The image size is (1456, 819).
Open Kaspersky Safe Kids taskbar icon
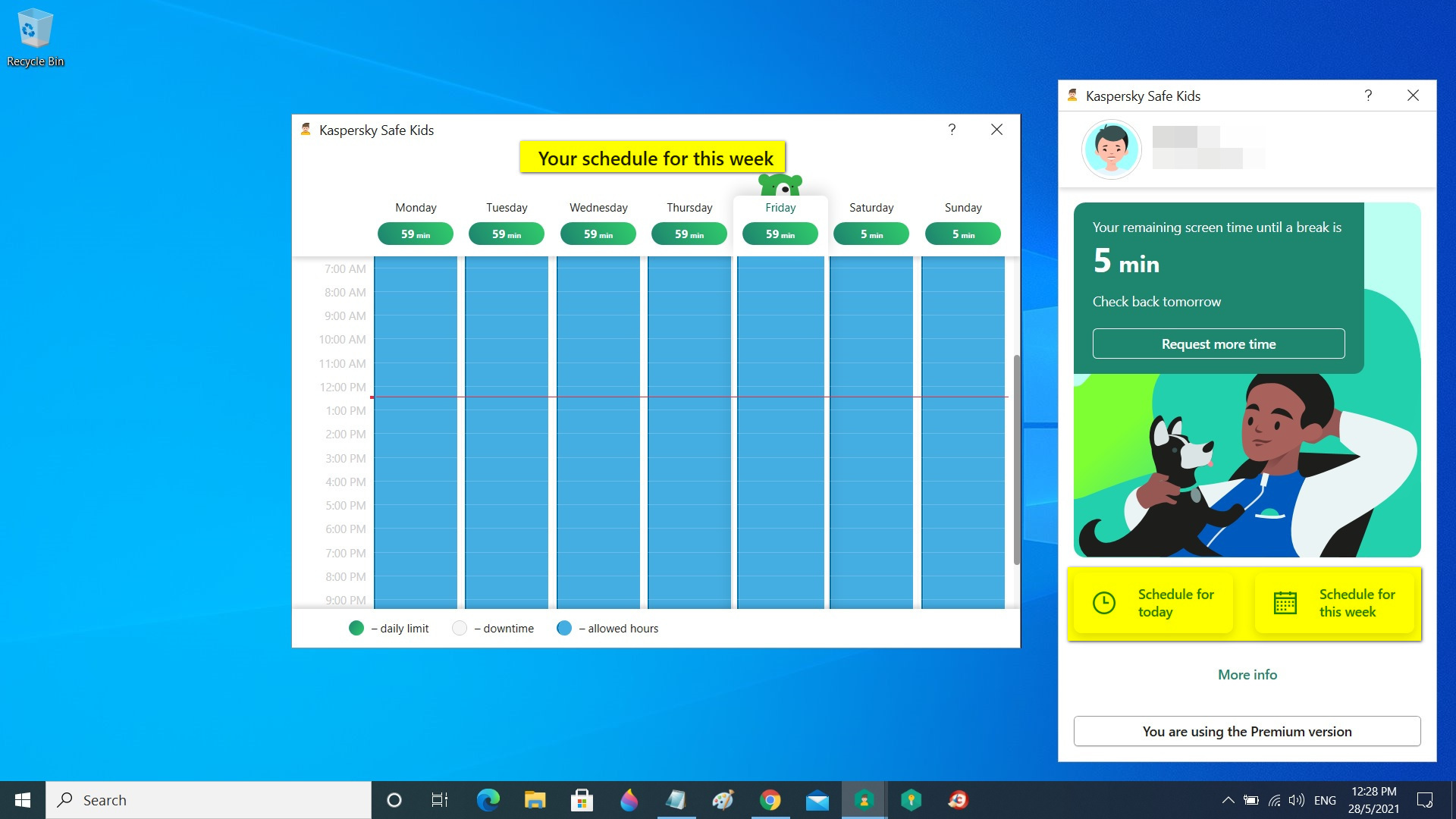pyautogui.click(x=864, y=800)
